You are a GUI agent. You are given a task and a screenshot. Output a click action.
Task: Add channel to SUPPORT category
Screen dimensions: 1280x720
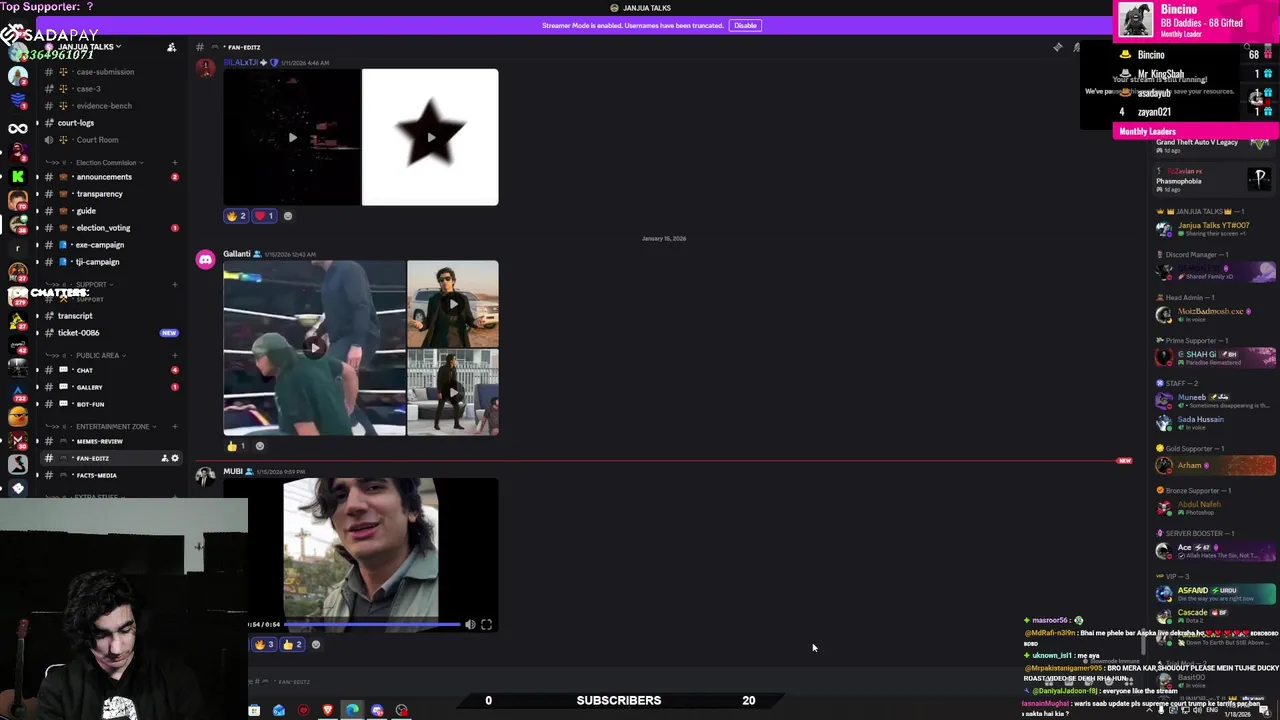174,284
